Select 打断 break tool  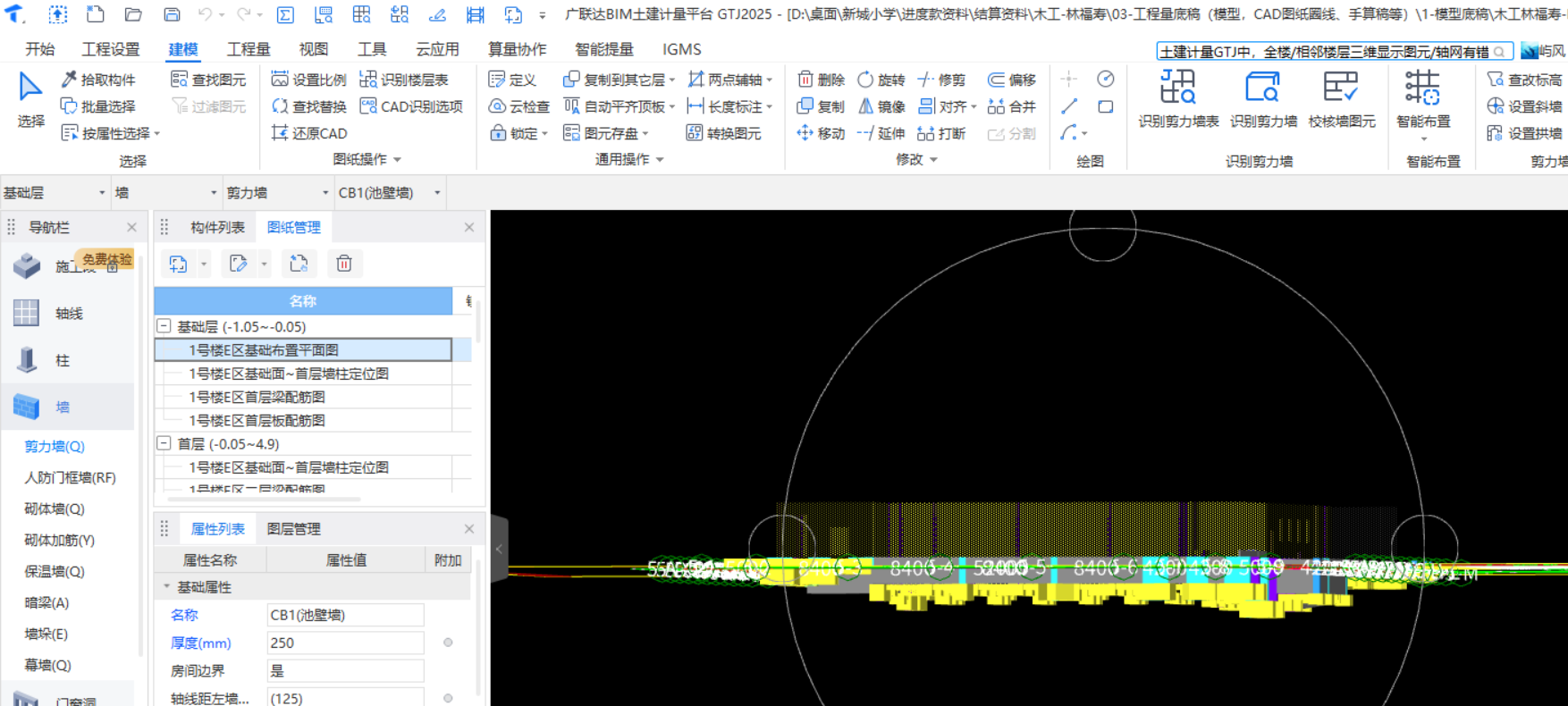[x=941, y=133]
